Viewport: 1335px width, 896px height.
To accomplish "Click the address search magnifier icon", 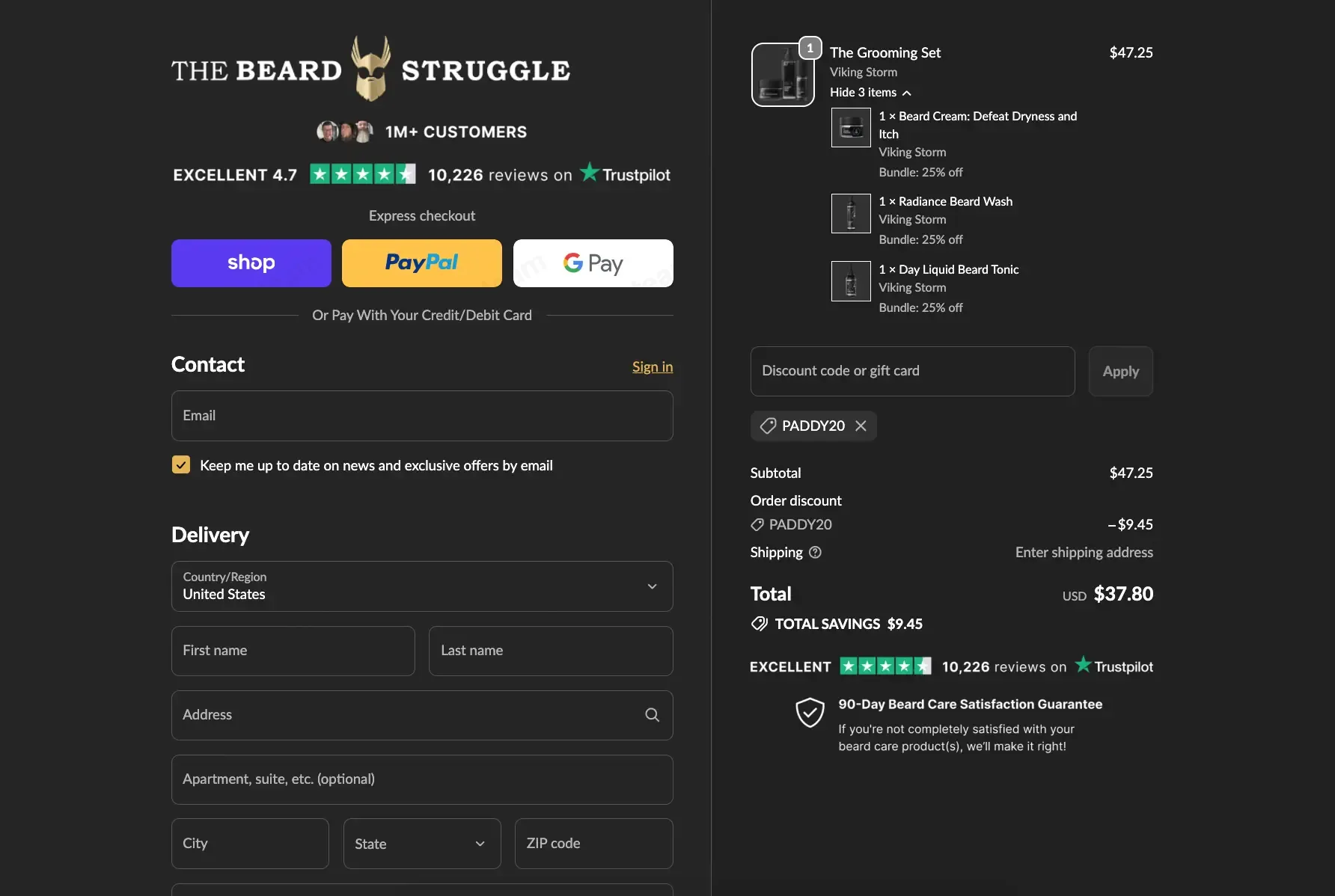I will tap(653, 715).
